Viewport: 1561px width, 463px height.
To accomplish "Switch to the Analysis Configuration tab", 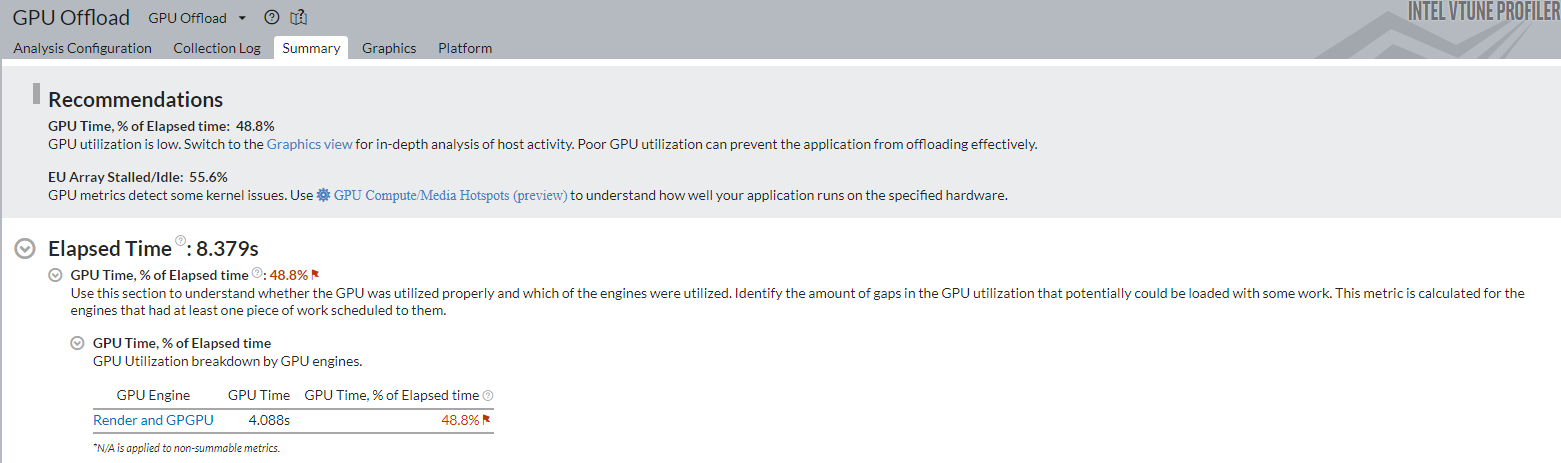I will point(82,48).
